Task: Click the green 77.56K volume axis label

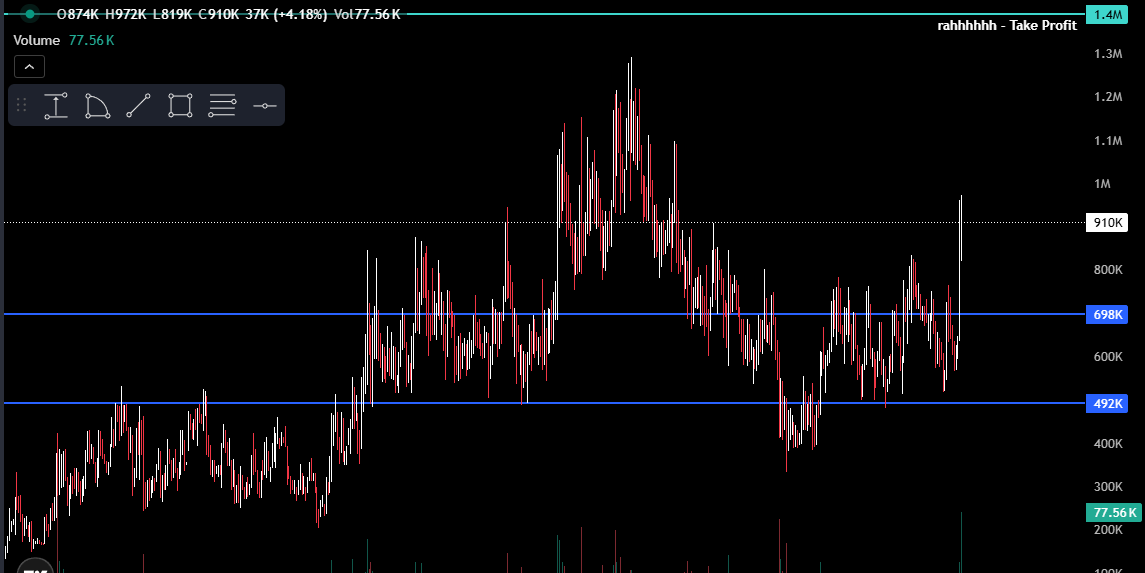Action: point(1113,512)
